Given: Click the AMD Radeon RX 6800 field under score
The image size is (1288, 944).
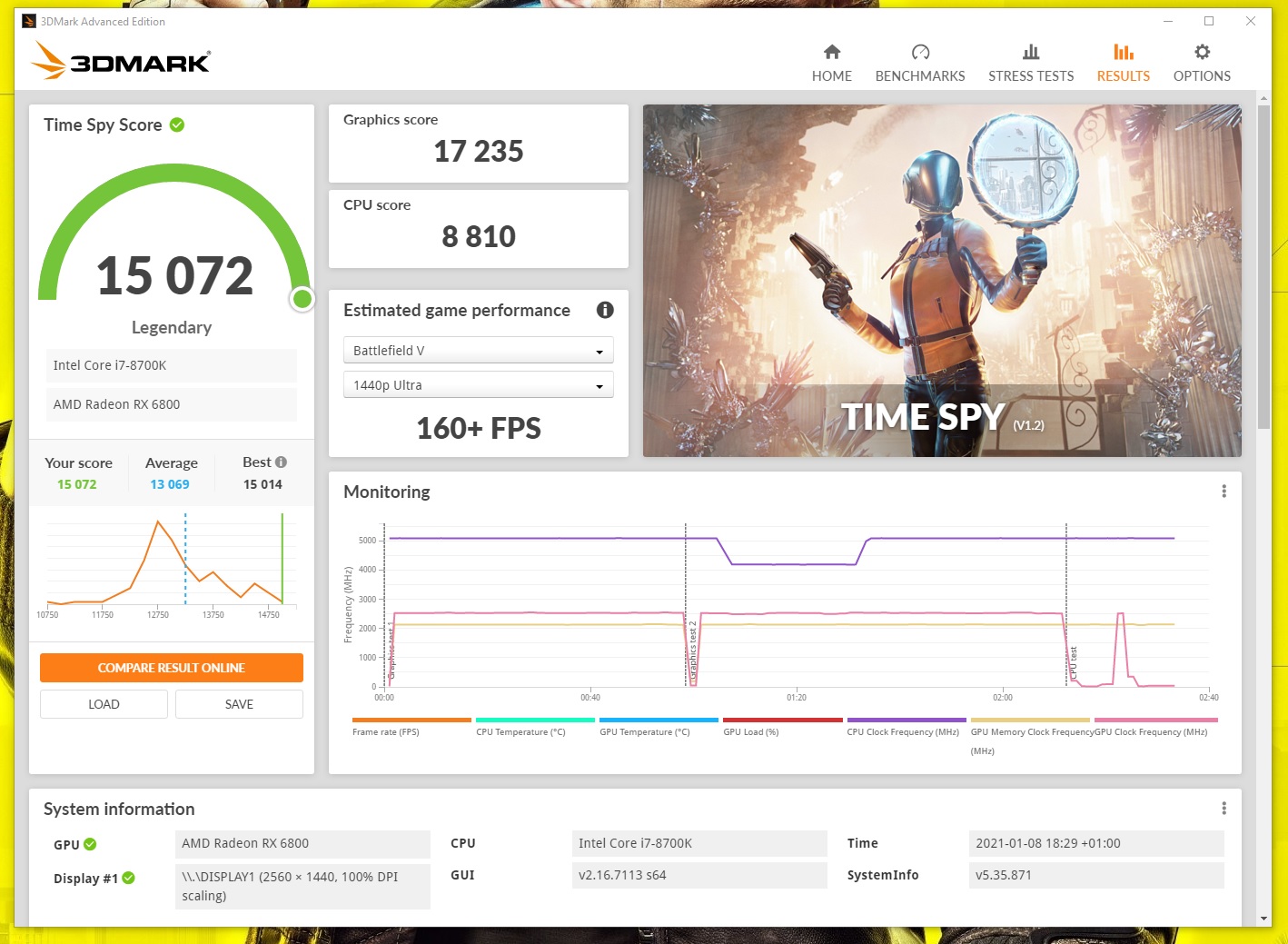Looking at the screenshot, I should (x=171, y=404).
